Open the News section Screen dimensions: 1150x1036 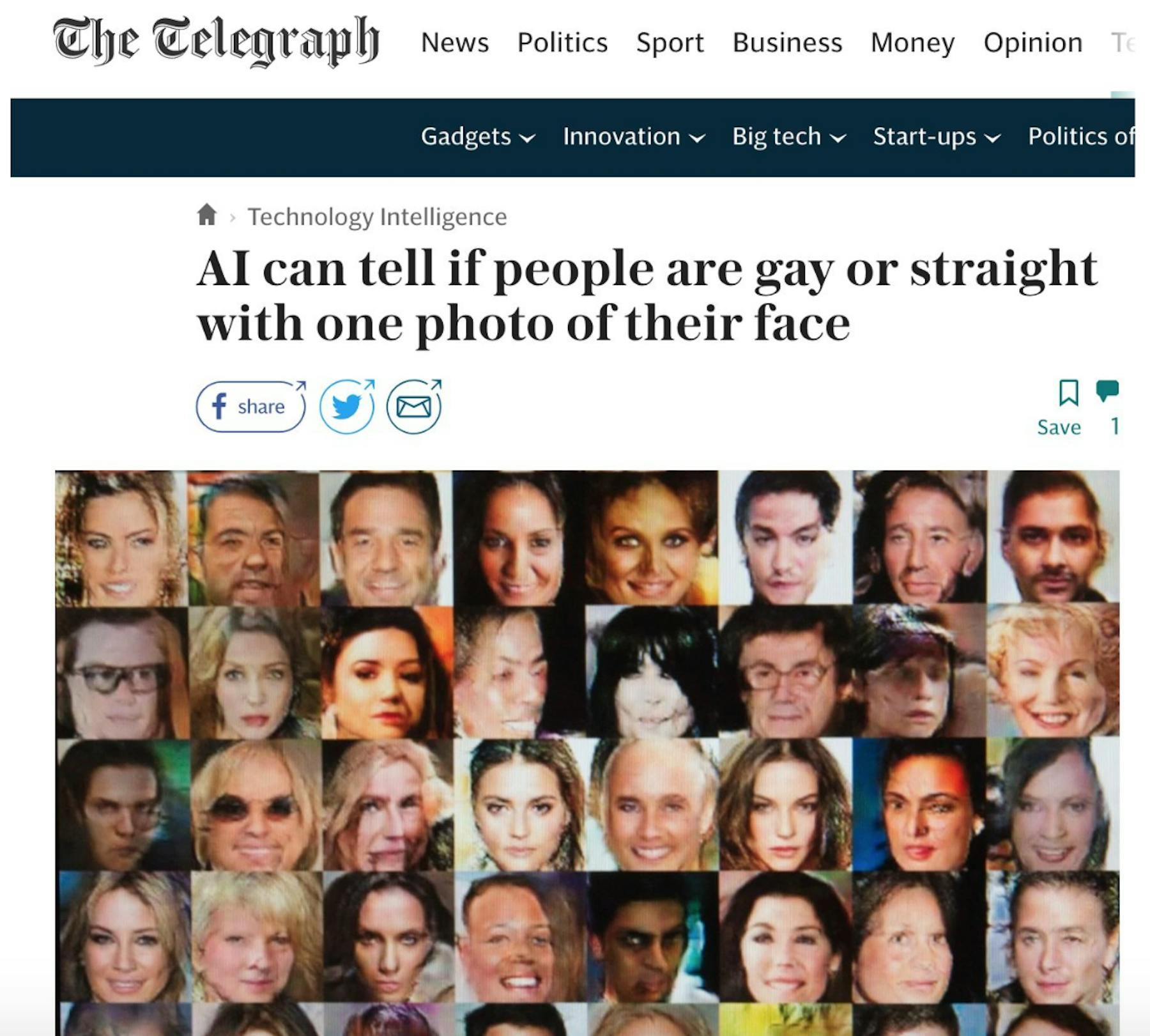455,43
